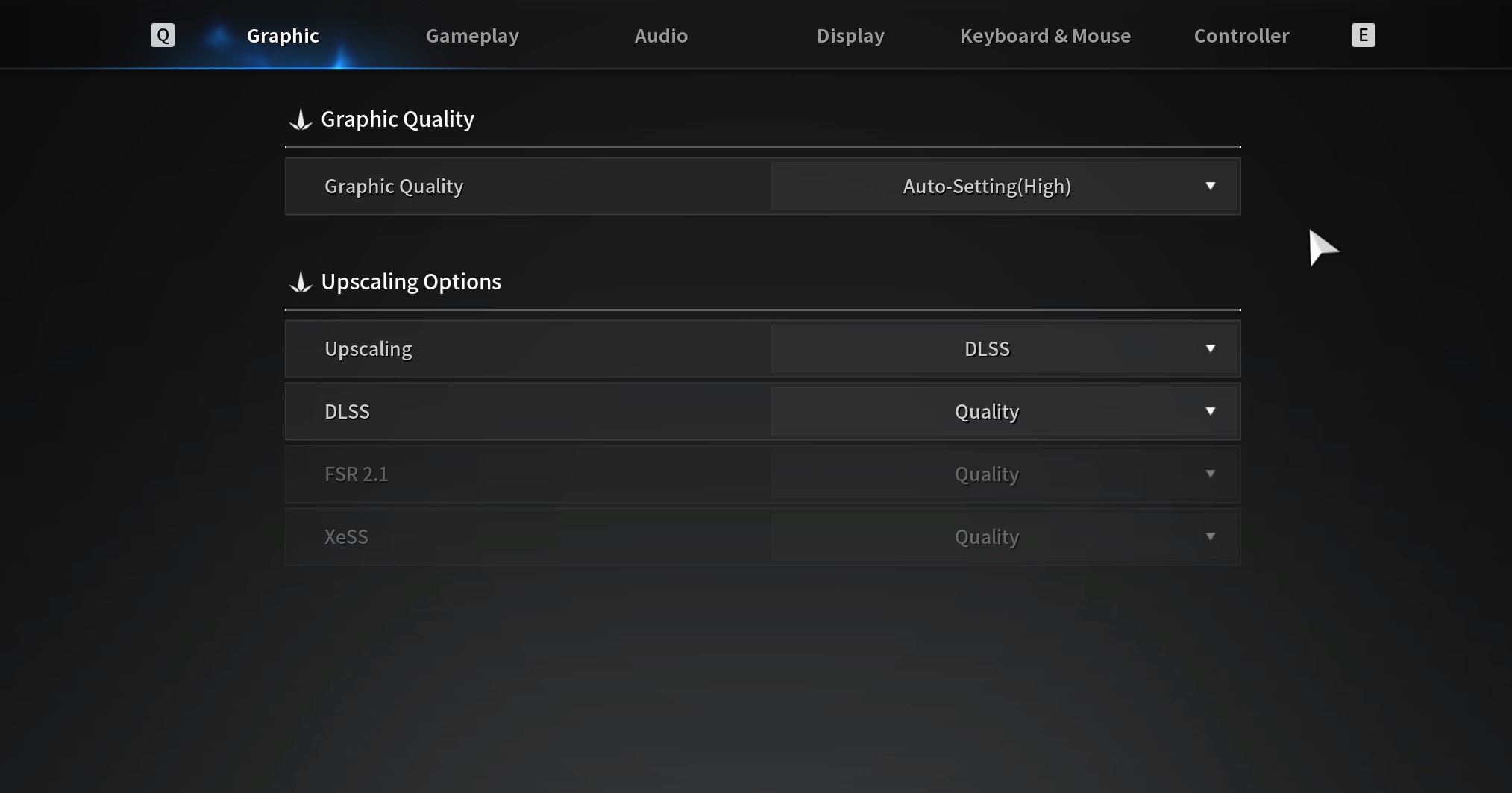This screenshot has height=793, width=1512.
Task: Open the Upscaling method dropdown showing DLSS
Action: (x=986, y=348)
